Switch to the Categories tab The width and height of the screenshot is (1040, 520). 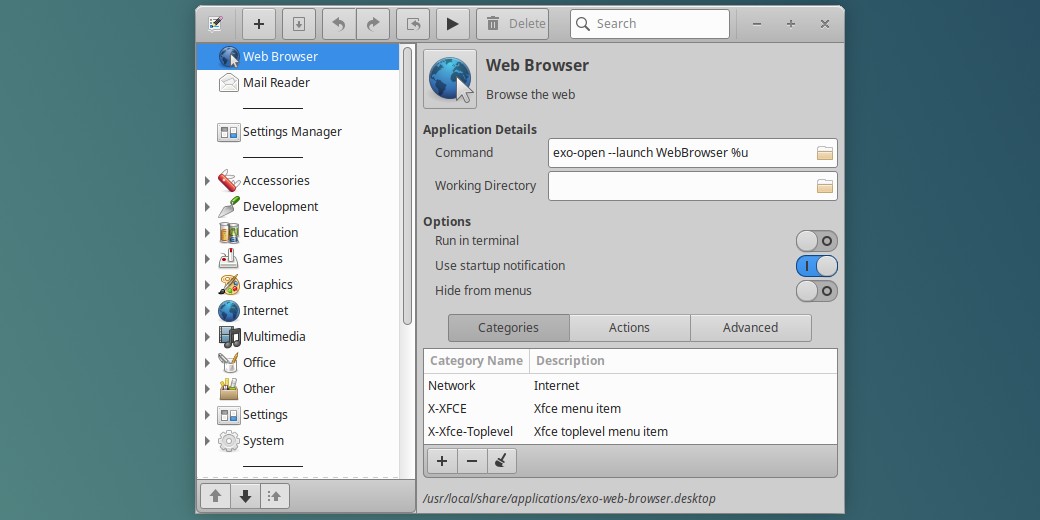point(509,328)
